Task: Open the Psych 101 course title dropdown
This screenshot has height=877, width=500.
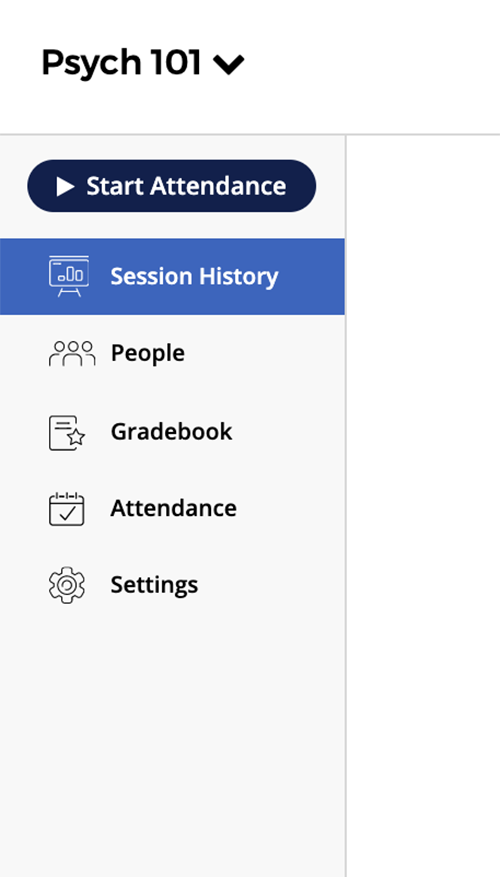Action: coord(143,62)
